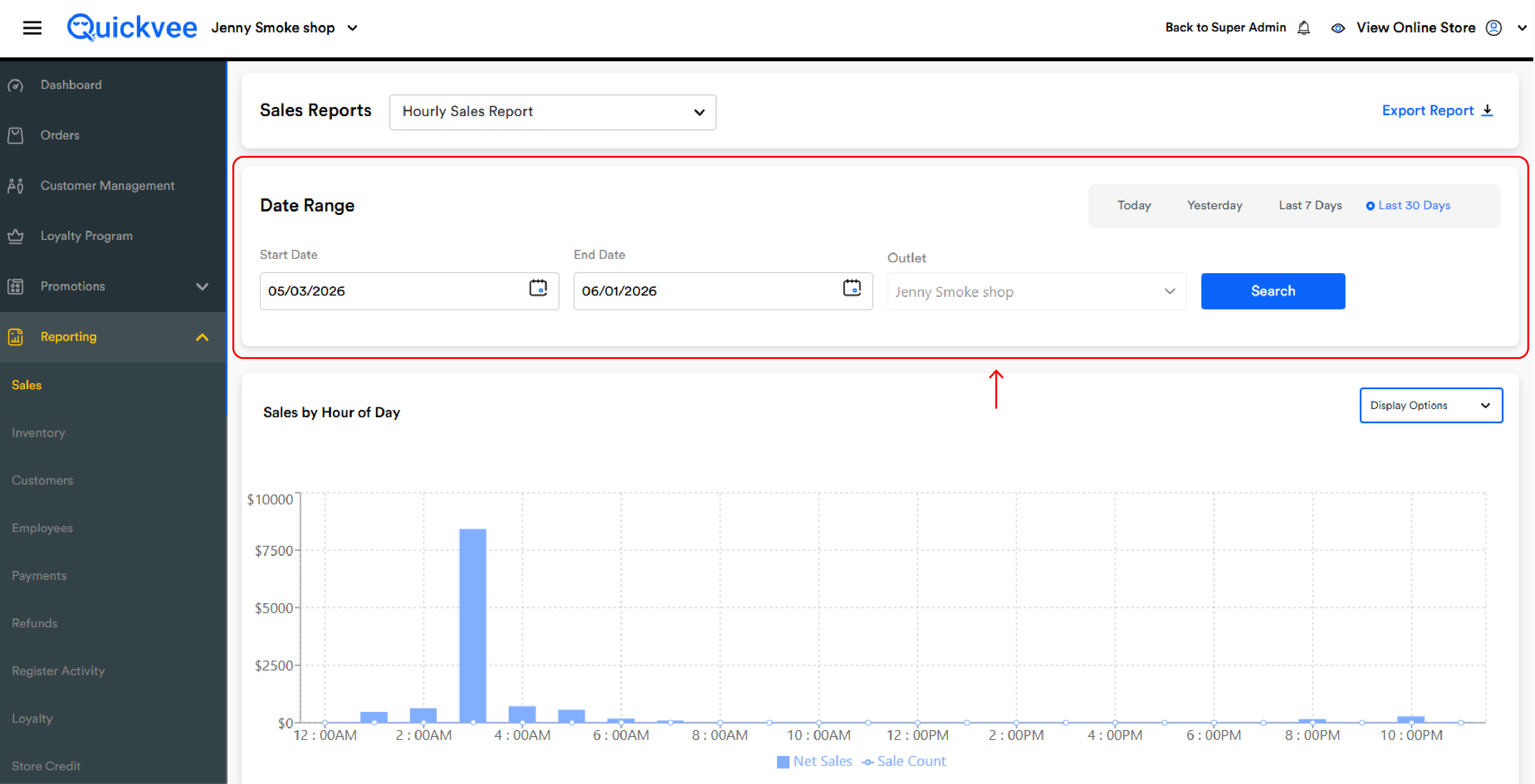This screenshot has height=784, width=1535.
Task: Select the Yesterday date range
Action: point(1214,205)
